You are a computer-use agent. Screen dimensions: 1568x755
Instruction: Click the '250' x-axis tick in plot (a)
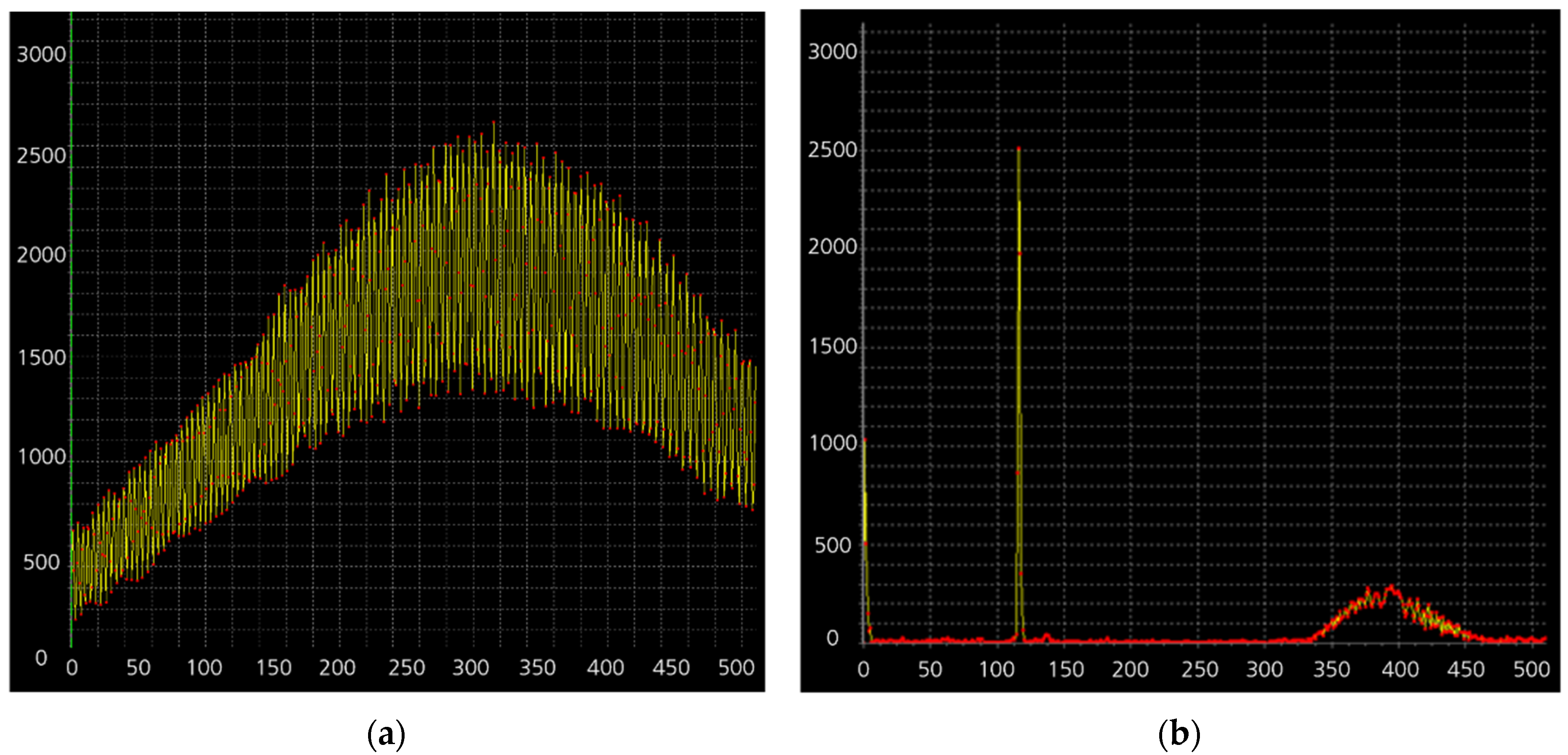407,668
